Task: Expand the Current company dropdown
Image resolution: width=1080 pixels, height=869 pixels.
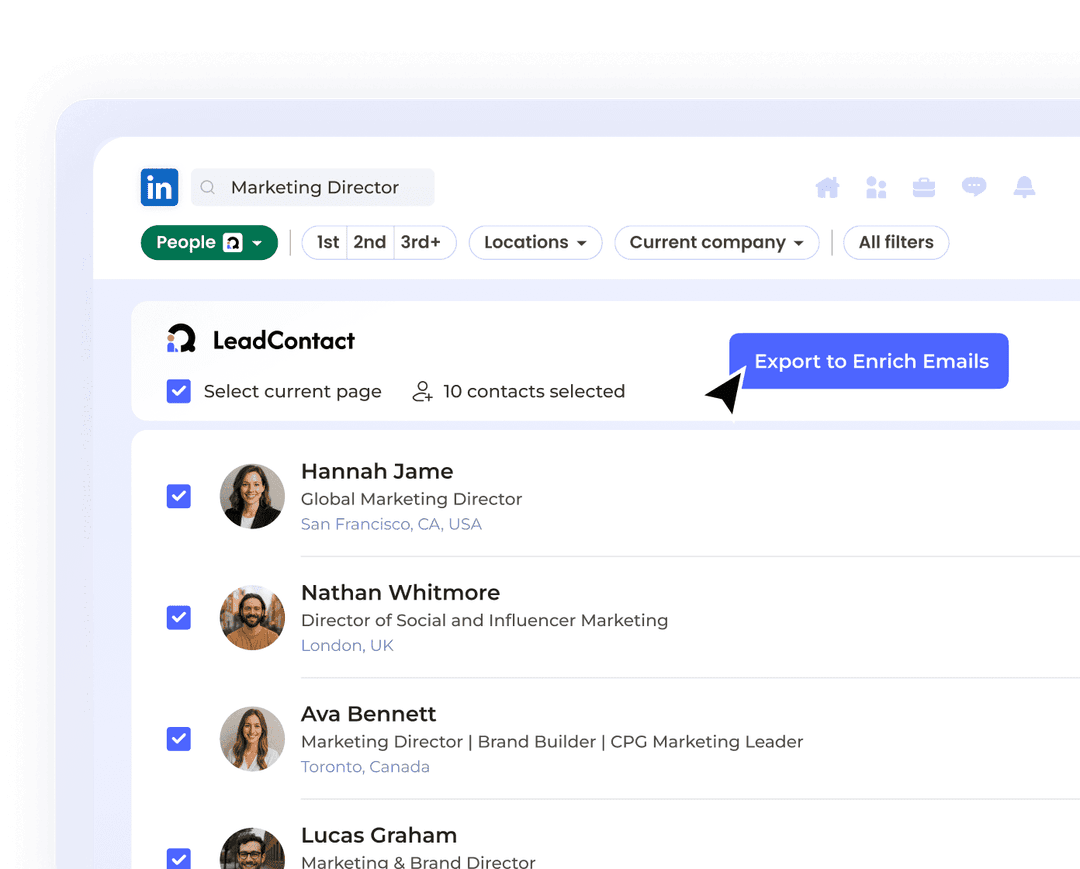Action: pos(716,242)
